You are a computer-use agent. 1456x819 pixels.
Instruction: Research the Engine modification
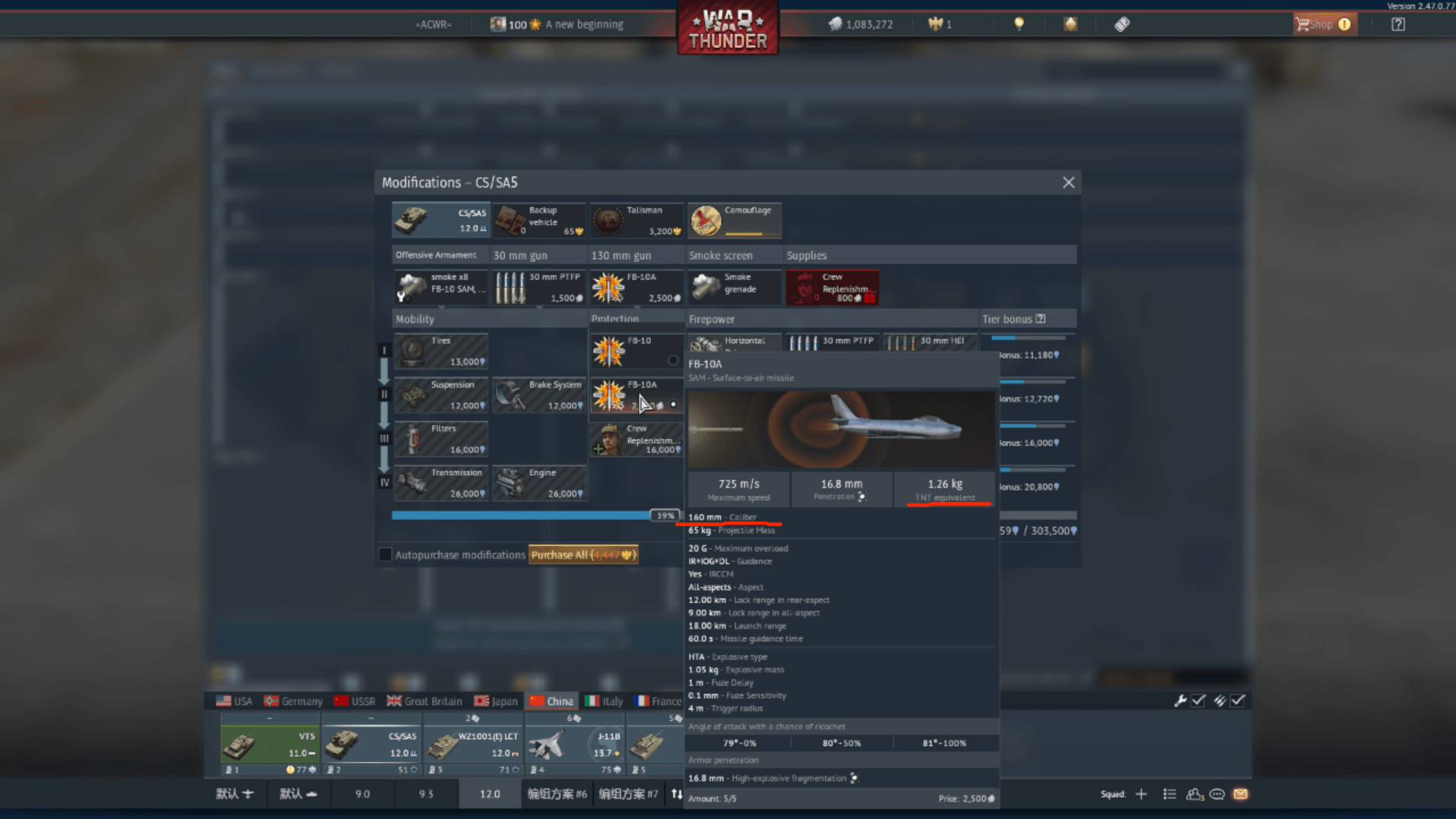coord(538,484)
